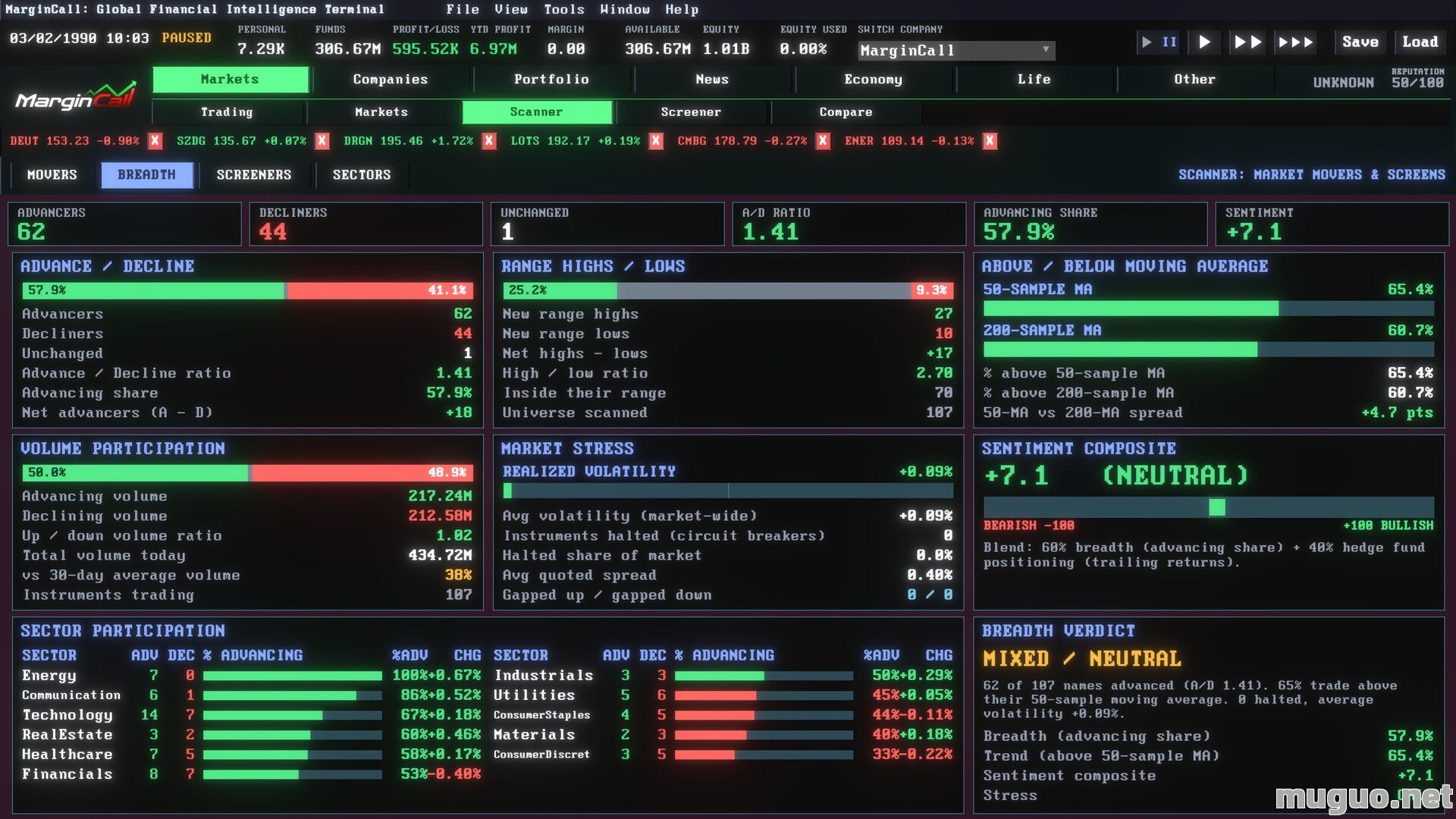The width and height of the screenshot is (1456, 819).
Task: Open the Economy main tab
Action: pyautogui.click(x=873, y=79)
